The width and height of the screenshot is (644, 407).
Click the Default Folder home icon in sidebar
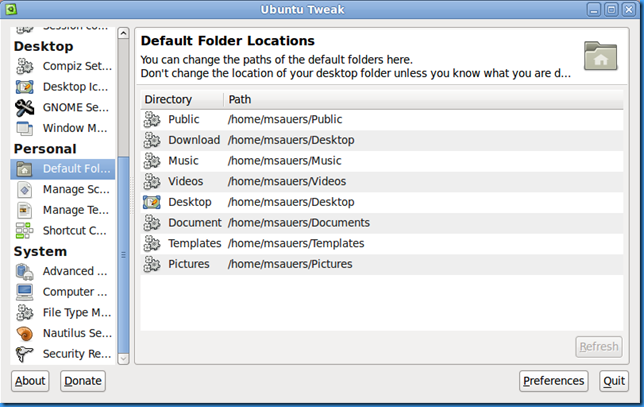click(x=24, y=169)
